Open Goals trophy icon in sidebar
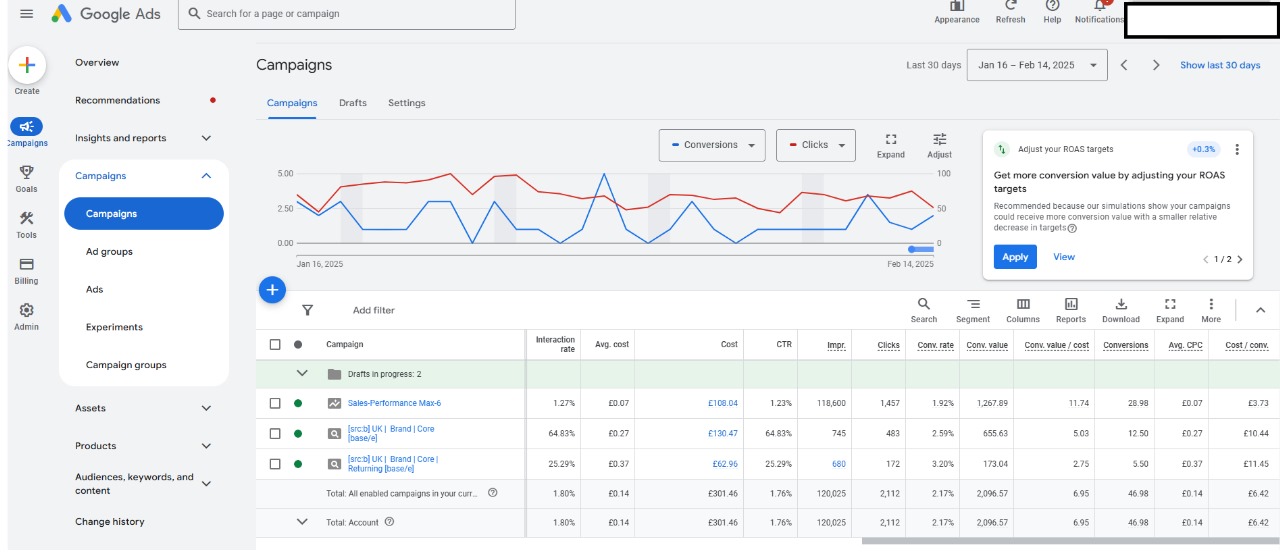1280x553 pixels. pos(27,172)
